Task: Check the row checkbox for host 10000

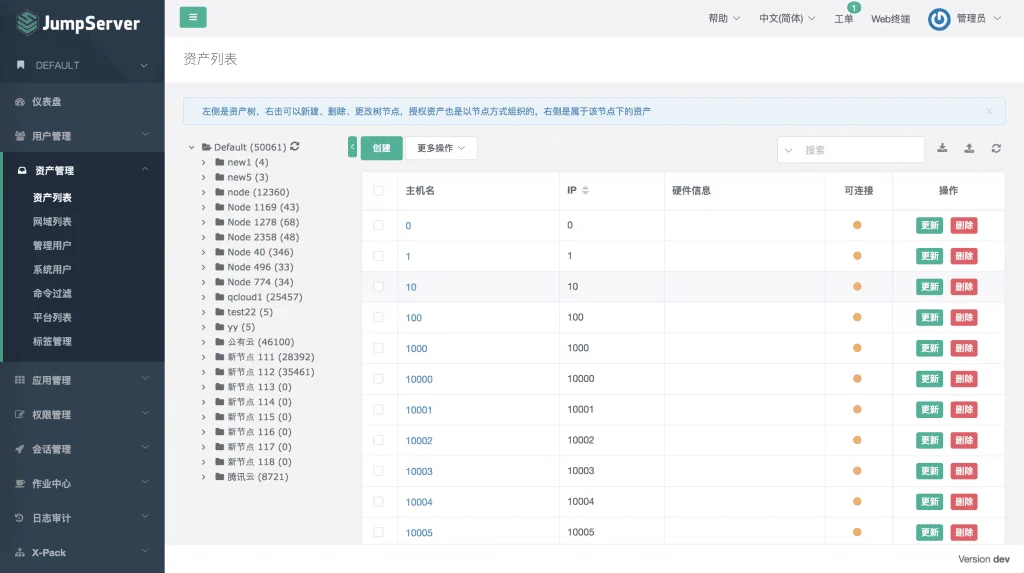Action: coord(378,379)
